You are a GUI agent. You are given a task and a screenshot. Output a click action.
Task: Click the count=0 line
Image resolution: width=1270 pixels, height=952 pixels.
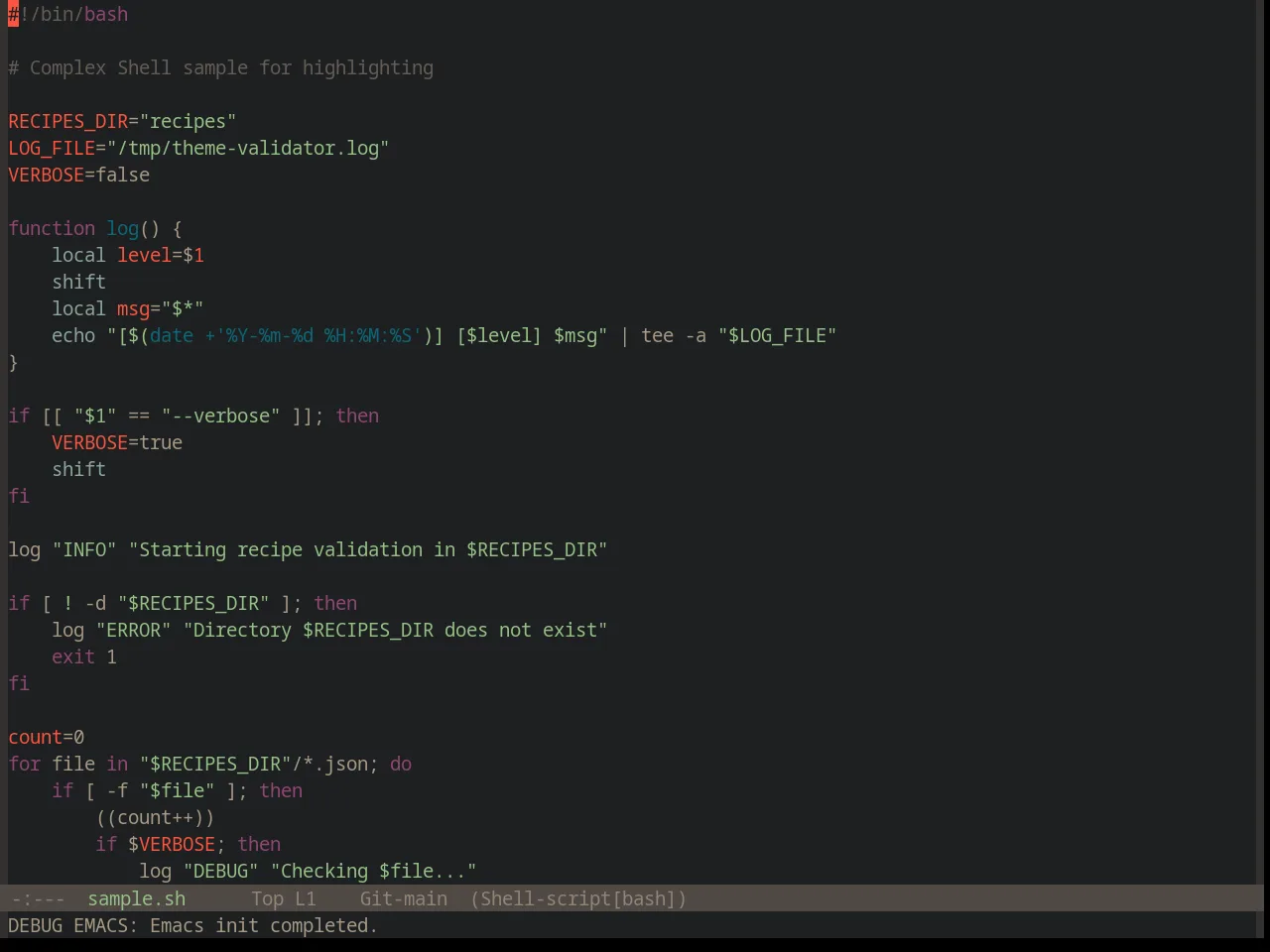47,737
